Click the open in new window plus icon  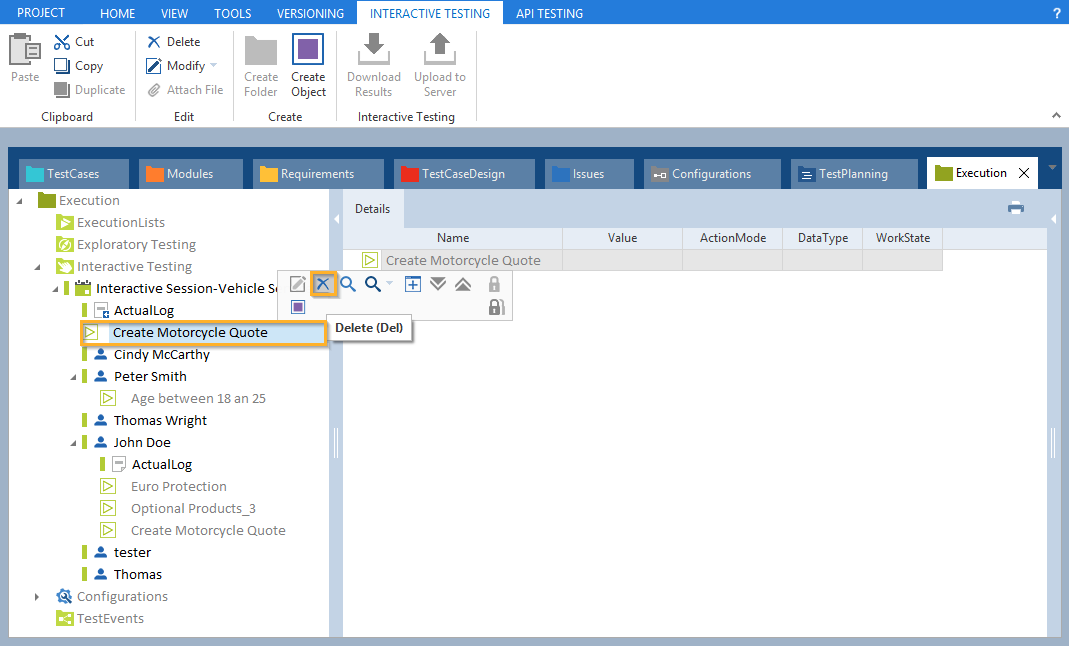413,284
